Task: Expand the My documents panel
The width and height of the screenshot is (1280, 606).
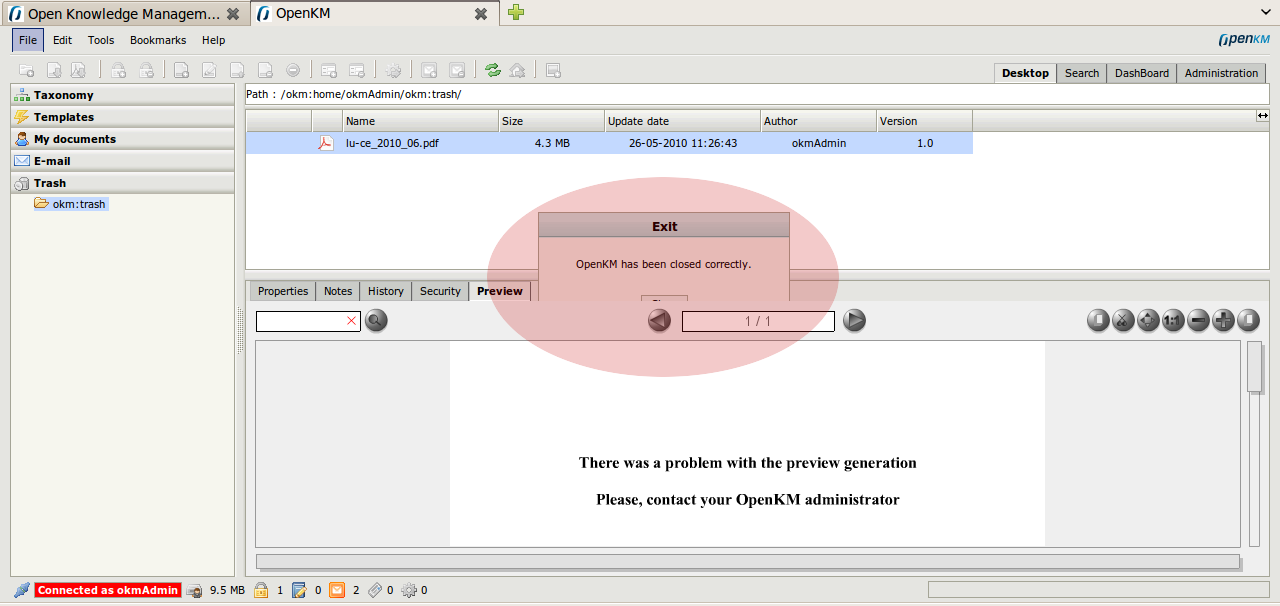Action: (122, 139)
